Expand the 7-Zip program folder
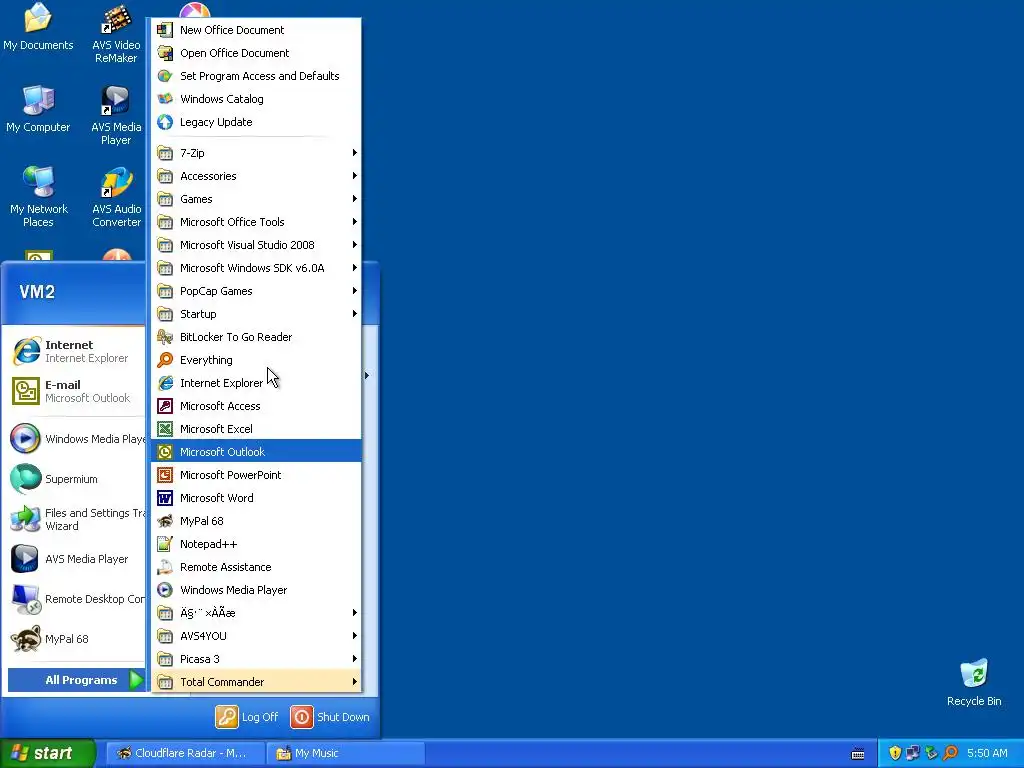 tap(256, 152)
